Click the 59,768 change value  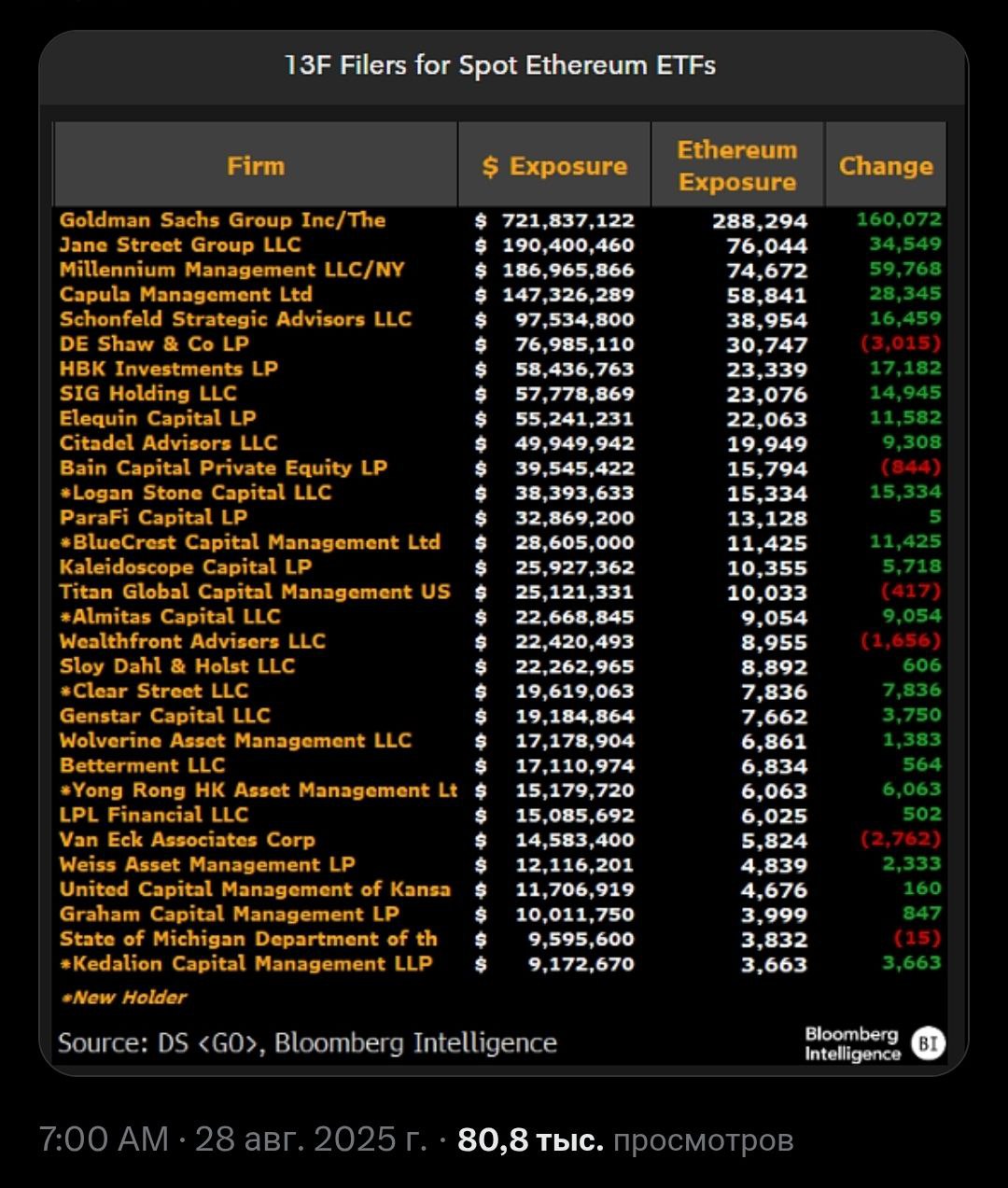[905, 269]
